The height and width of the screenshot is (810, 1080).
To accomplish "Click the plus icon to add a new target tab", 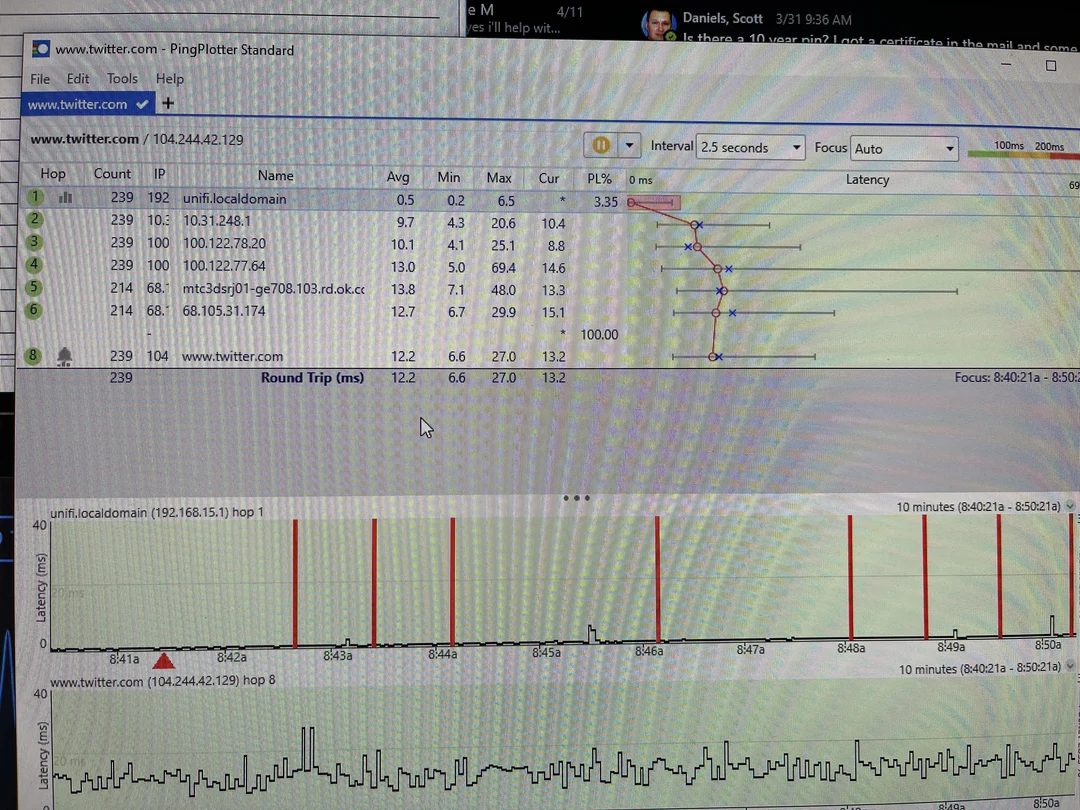I will 167,103.
